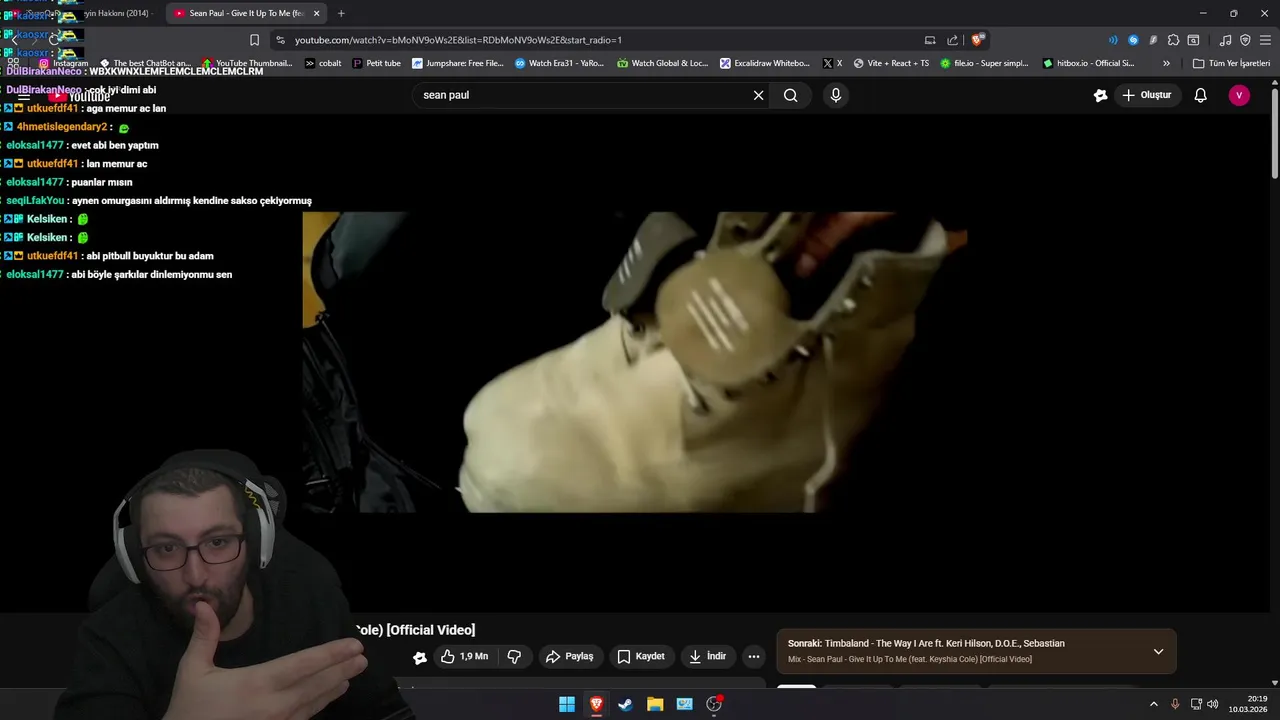This screenshot has height=720, width=1280.
Task: Open the media control music note icon
Action: (1226, 40)
